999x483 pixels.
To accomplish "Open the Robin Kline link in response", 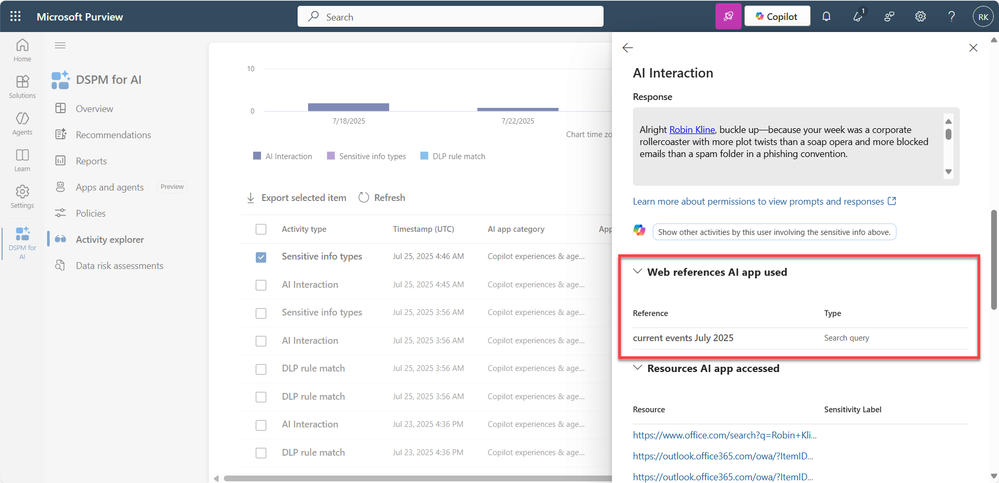I will (692, 130).
